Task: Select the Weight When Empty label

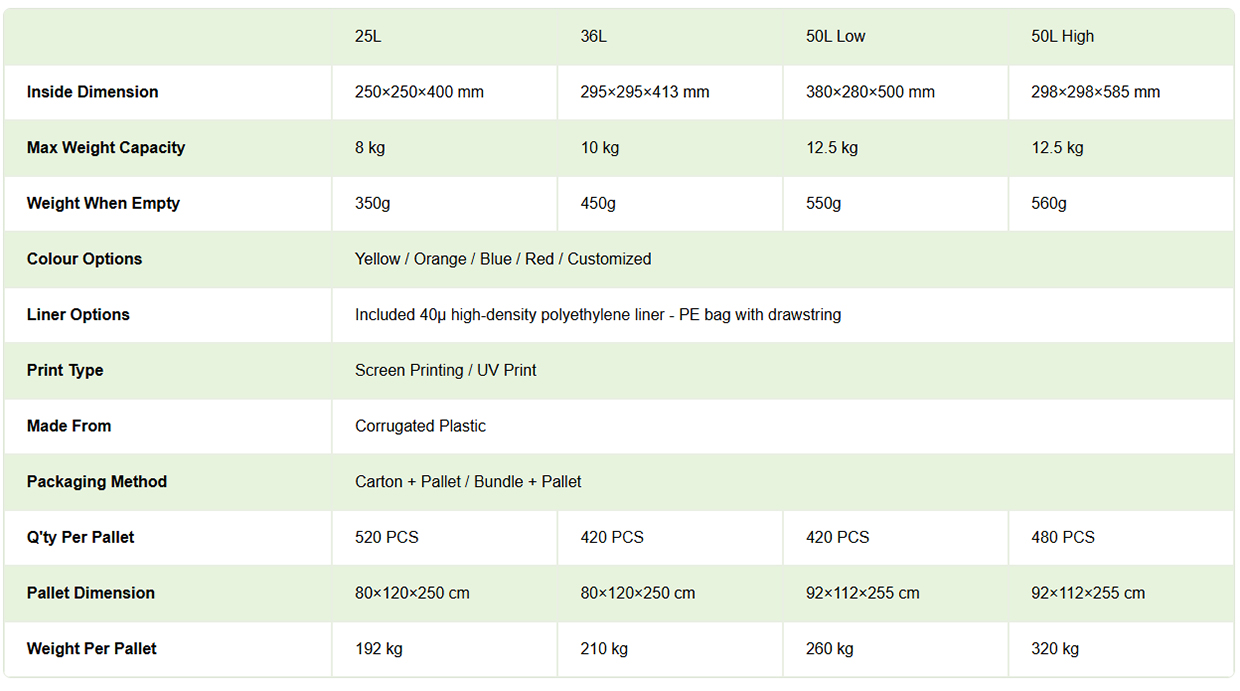Action: 104,203
